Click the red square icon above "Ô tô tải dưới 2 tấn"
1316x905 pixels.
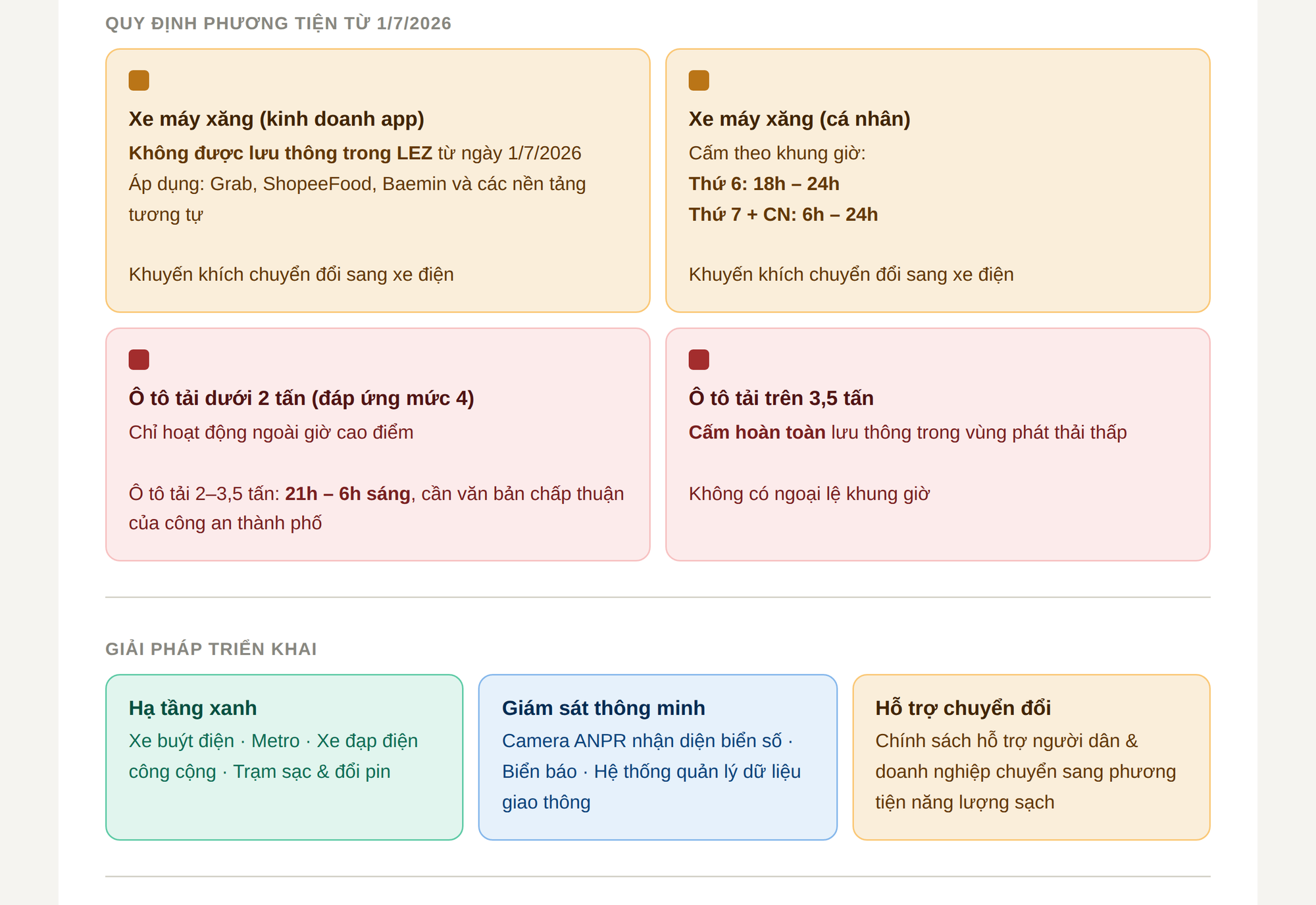(139, 360)
